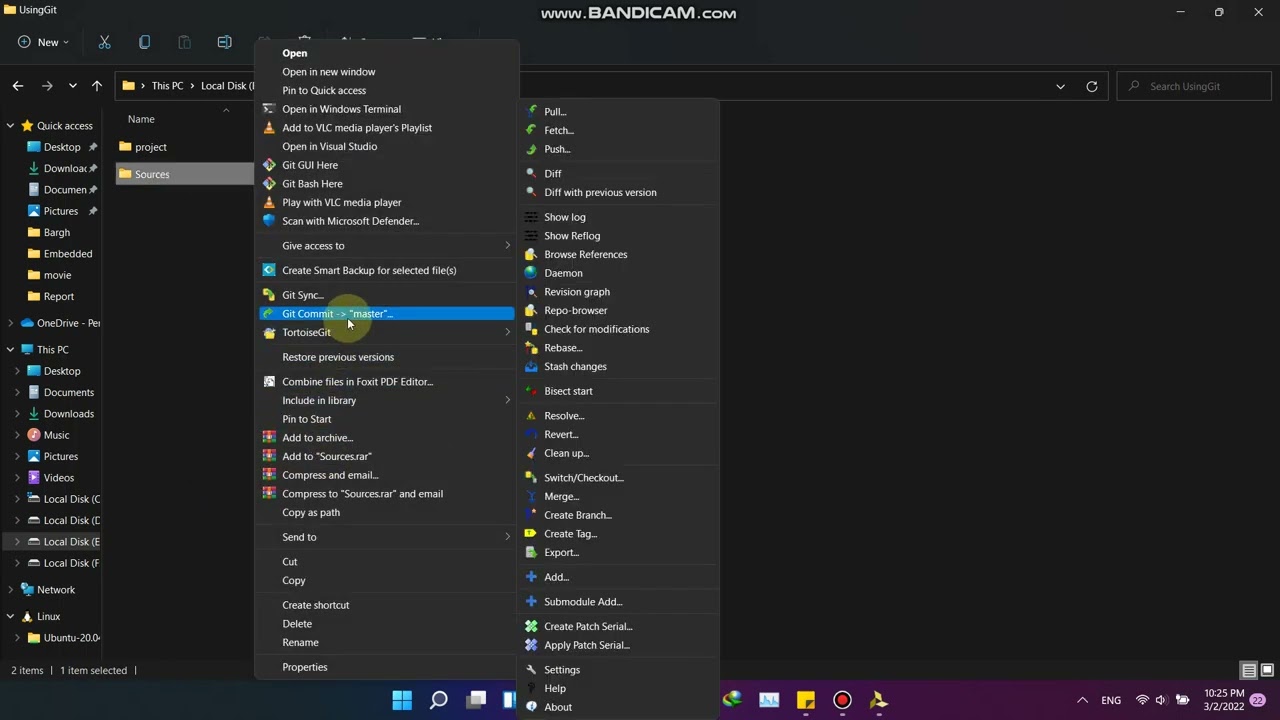Expand the OneDrive tree node
This screenshot has width=1280, height=720.
click(10, 323)
